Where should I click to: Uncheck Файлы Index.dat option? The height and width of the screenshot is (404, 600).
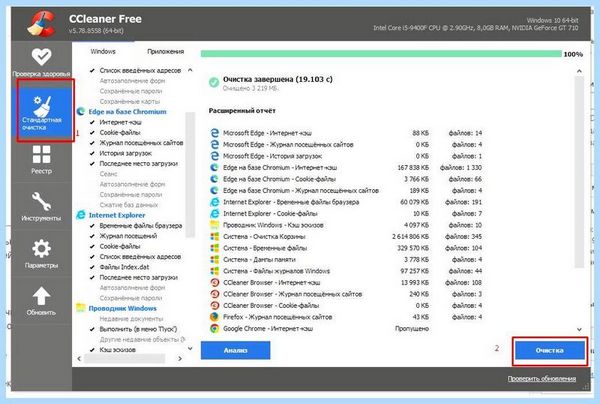[92, 267]
